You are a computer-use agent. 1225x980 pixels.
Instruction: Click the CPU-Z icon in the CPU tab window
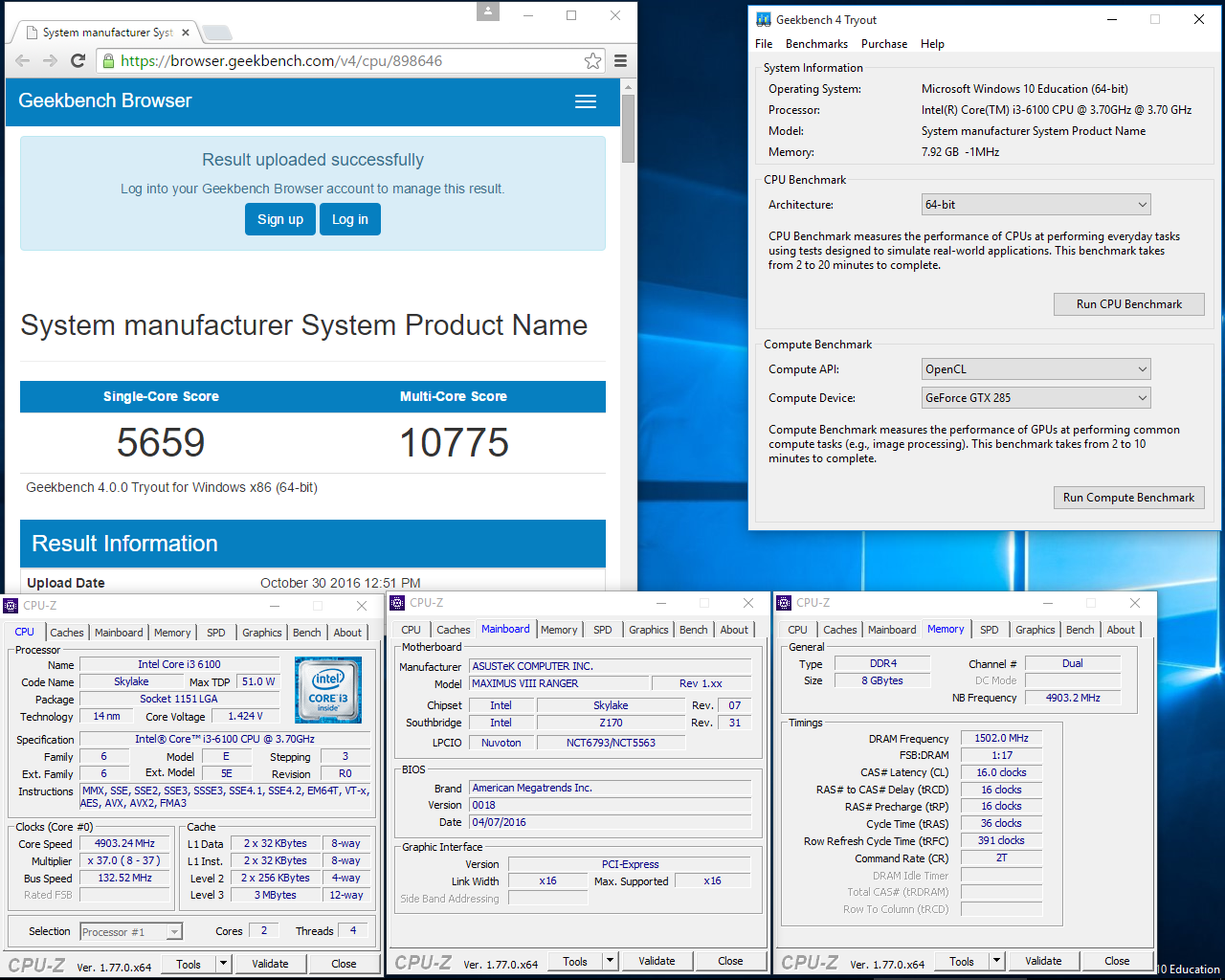point(11,606)
